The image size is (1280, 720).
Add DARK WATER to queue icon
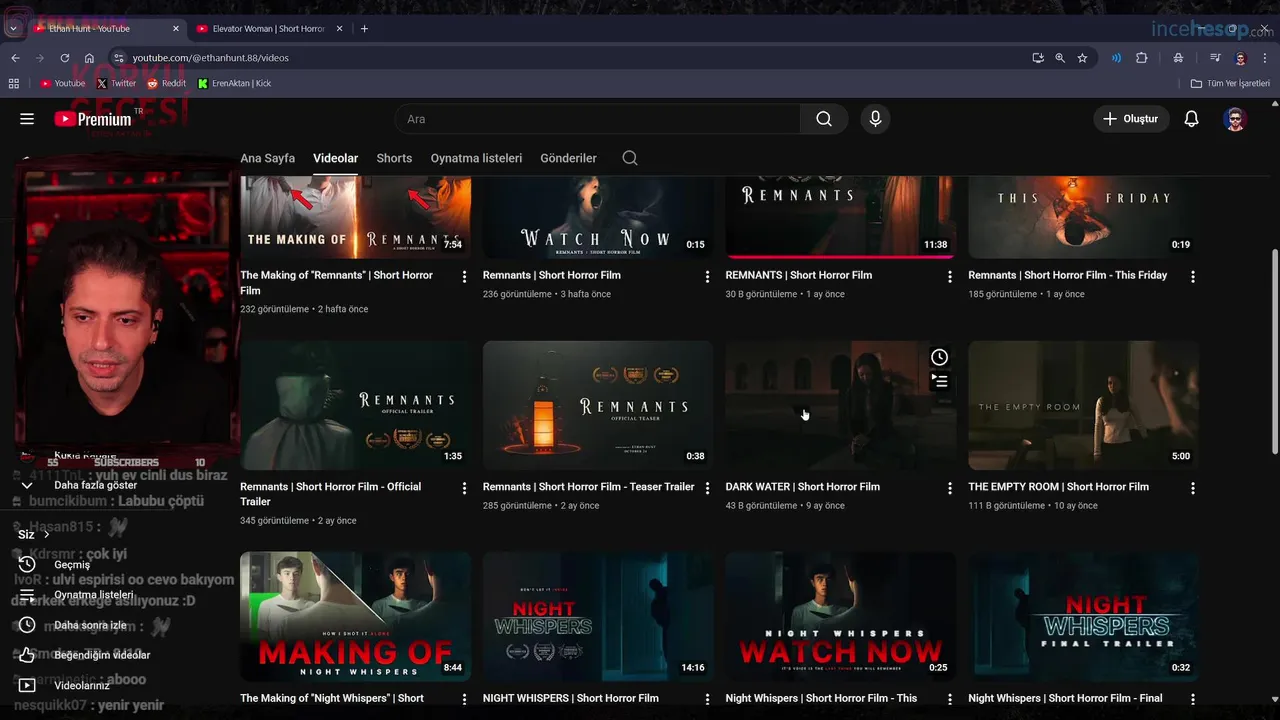[x=939, y=381]
